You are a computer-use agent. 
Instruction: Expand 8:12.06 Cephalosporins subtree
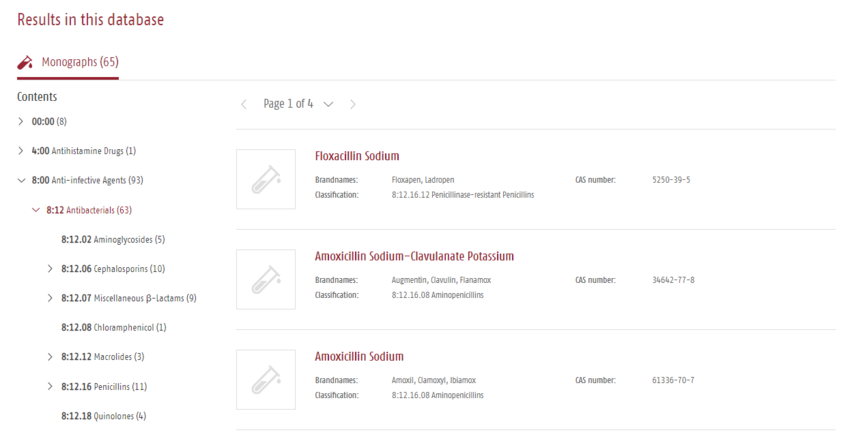(x=50, y=269)
